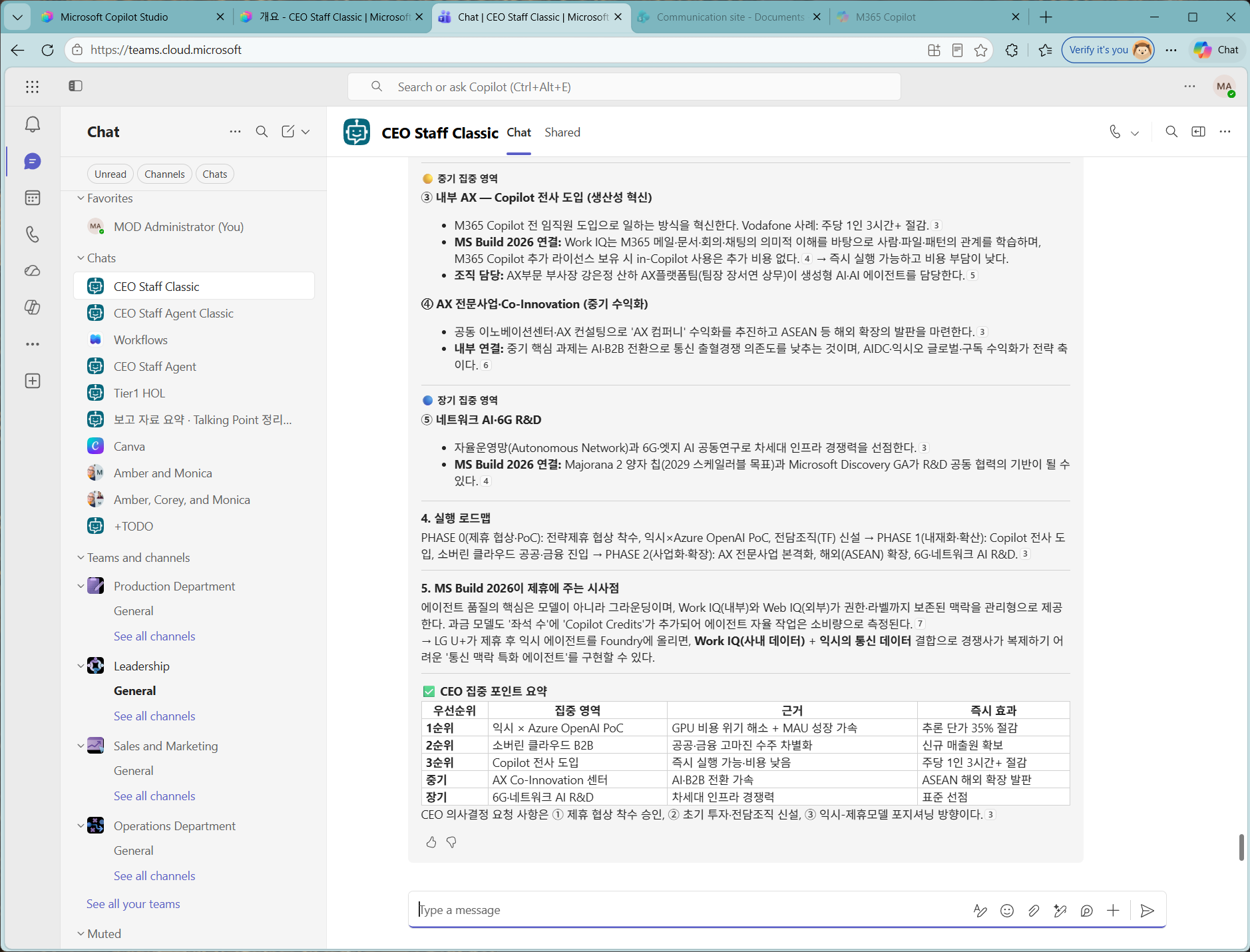Filter the list by Chats pill
1250x952 pixels.
pos(215,174)
